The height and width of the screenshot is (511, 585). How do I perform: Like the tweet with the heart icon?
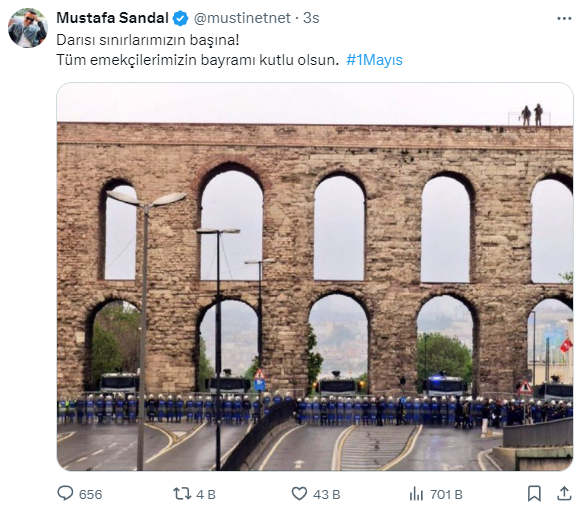point(299,494)
